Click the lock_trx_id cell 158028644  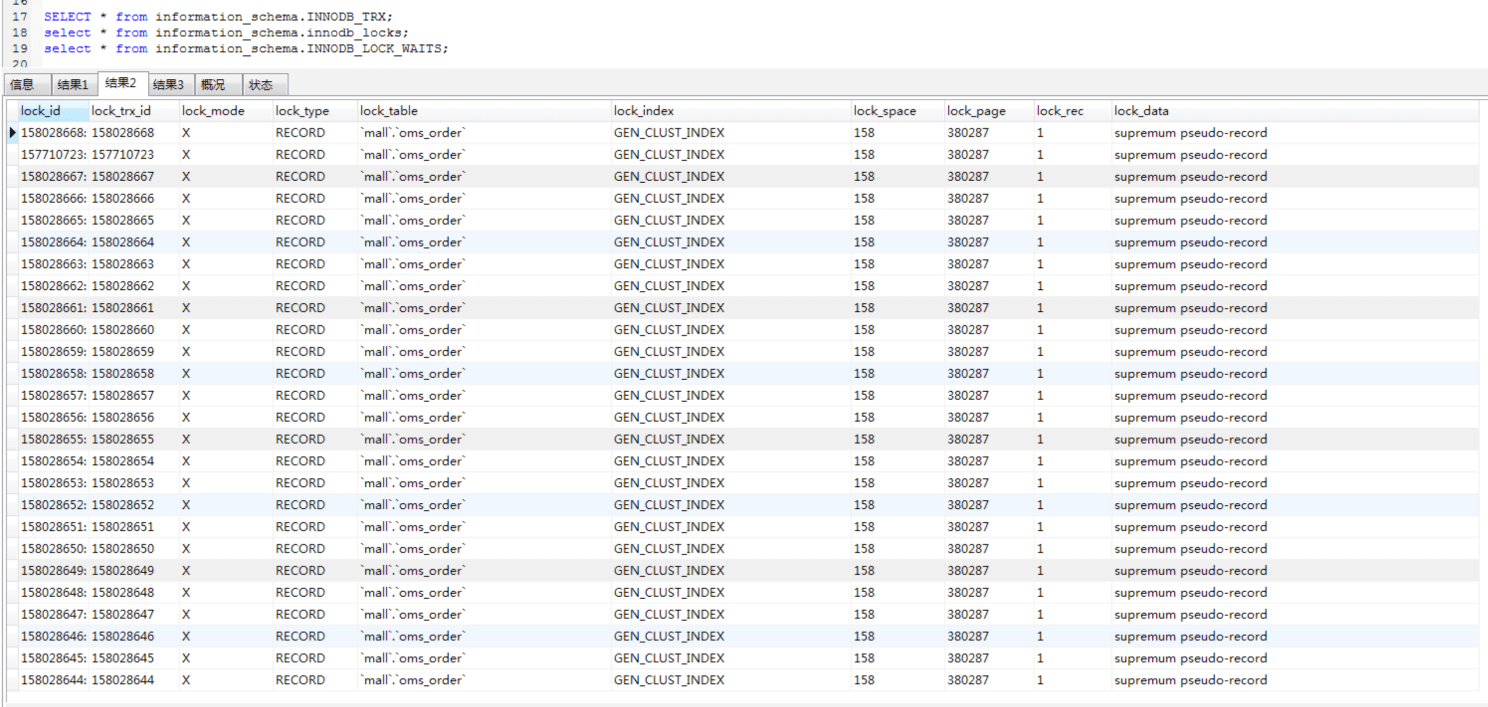pos(123,680)
